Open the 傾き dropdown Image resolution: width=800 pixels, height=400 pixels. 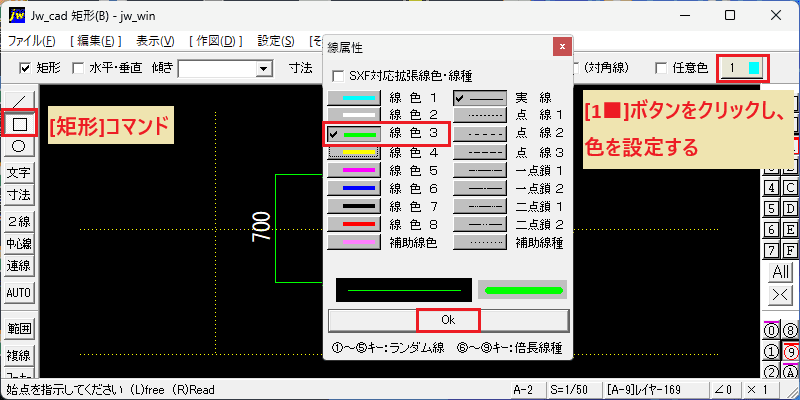click(263, 68)
